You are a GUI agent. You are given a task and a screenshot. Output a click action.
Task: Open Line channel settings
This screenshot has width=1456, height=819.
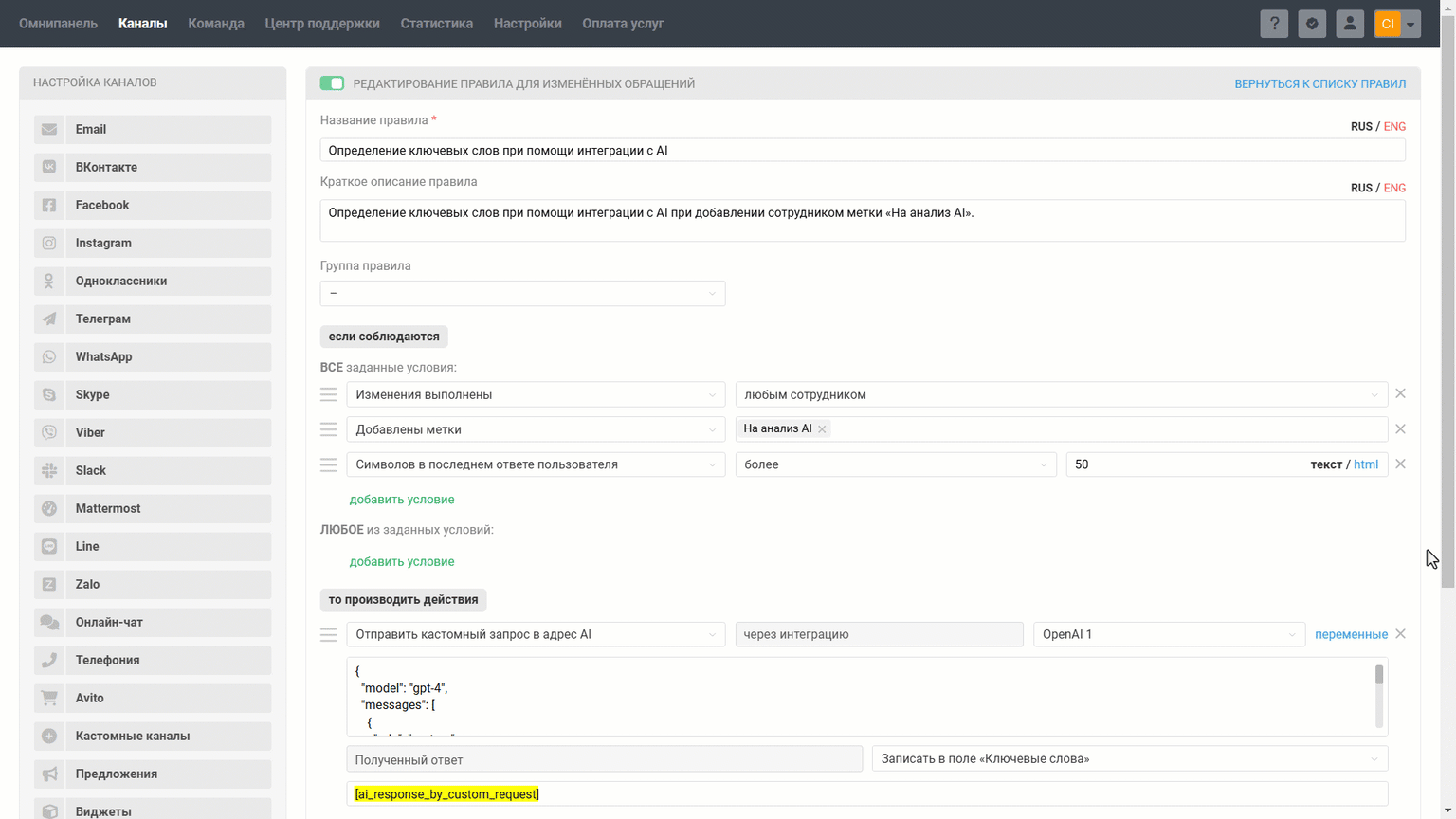coord(153,546)
